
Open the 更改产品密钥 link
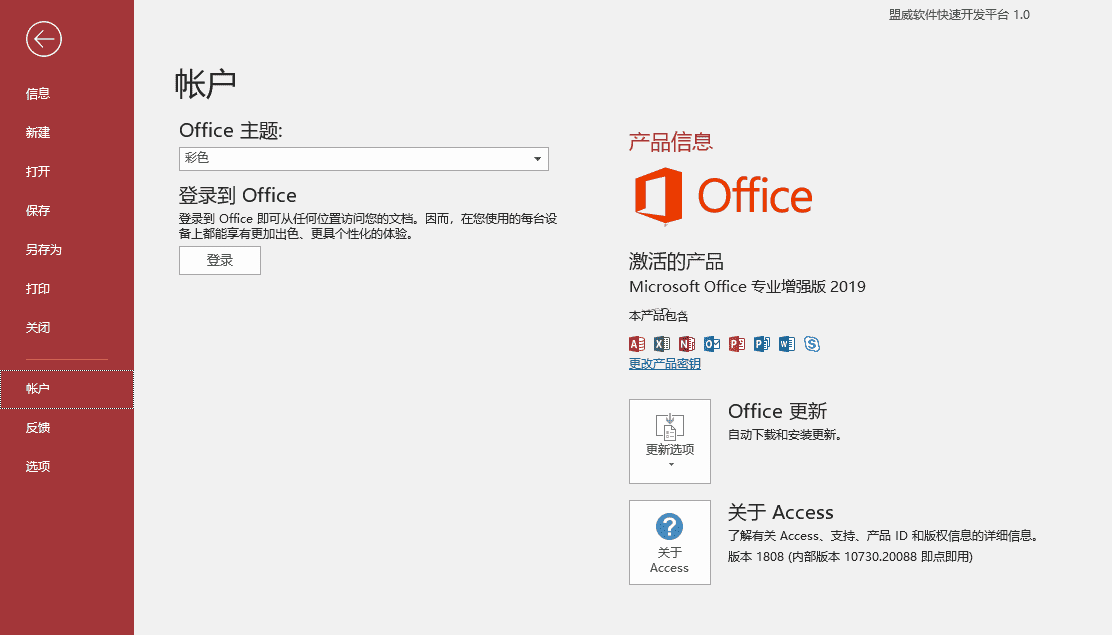[665, 364]
